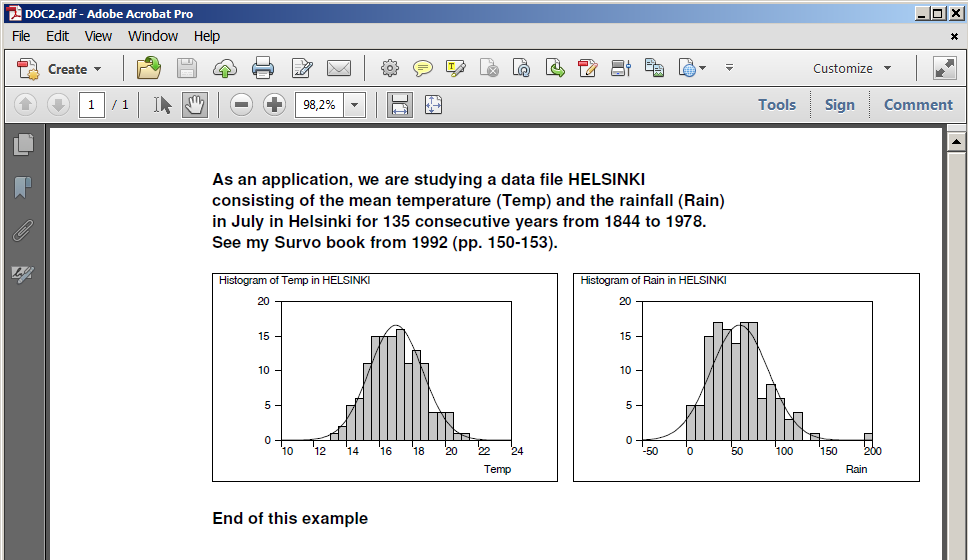Open the settings gear icon

pos(390,68)
